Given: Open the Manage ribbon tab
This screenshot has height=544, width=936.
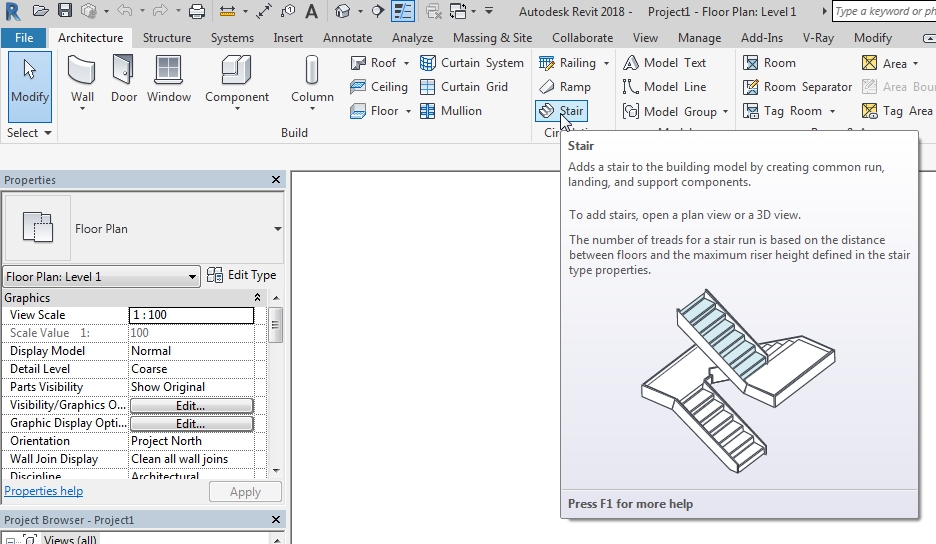Looking at the screenshot, I should click(x=699, y=38).
